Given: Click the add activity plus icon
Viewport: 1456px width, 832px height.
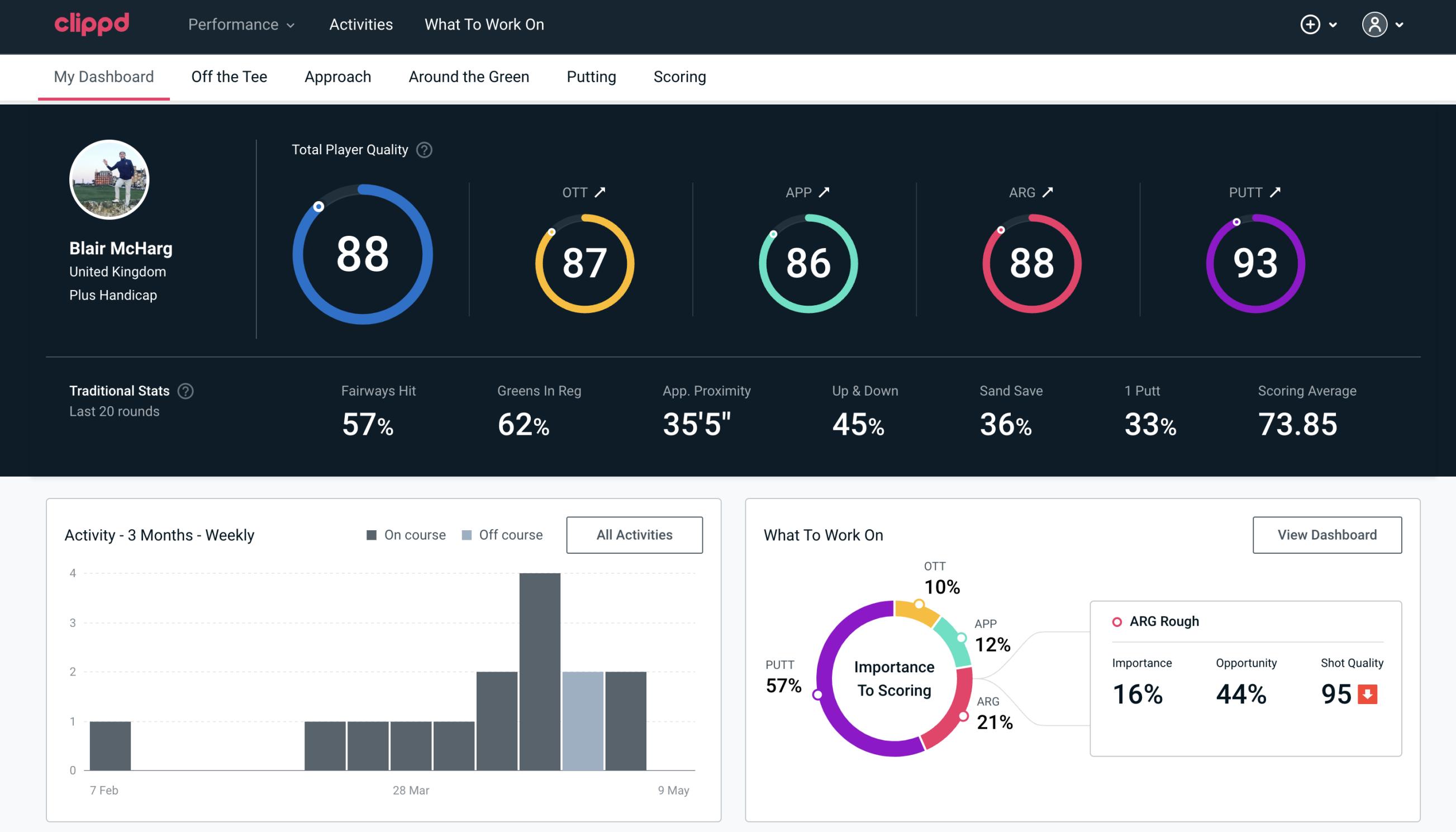Looking at the screenshot, I should (x=1311, y=25).
